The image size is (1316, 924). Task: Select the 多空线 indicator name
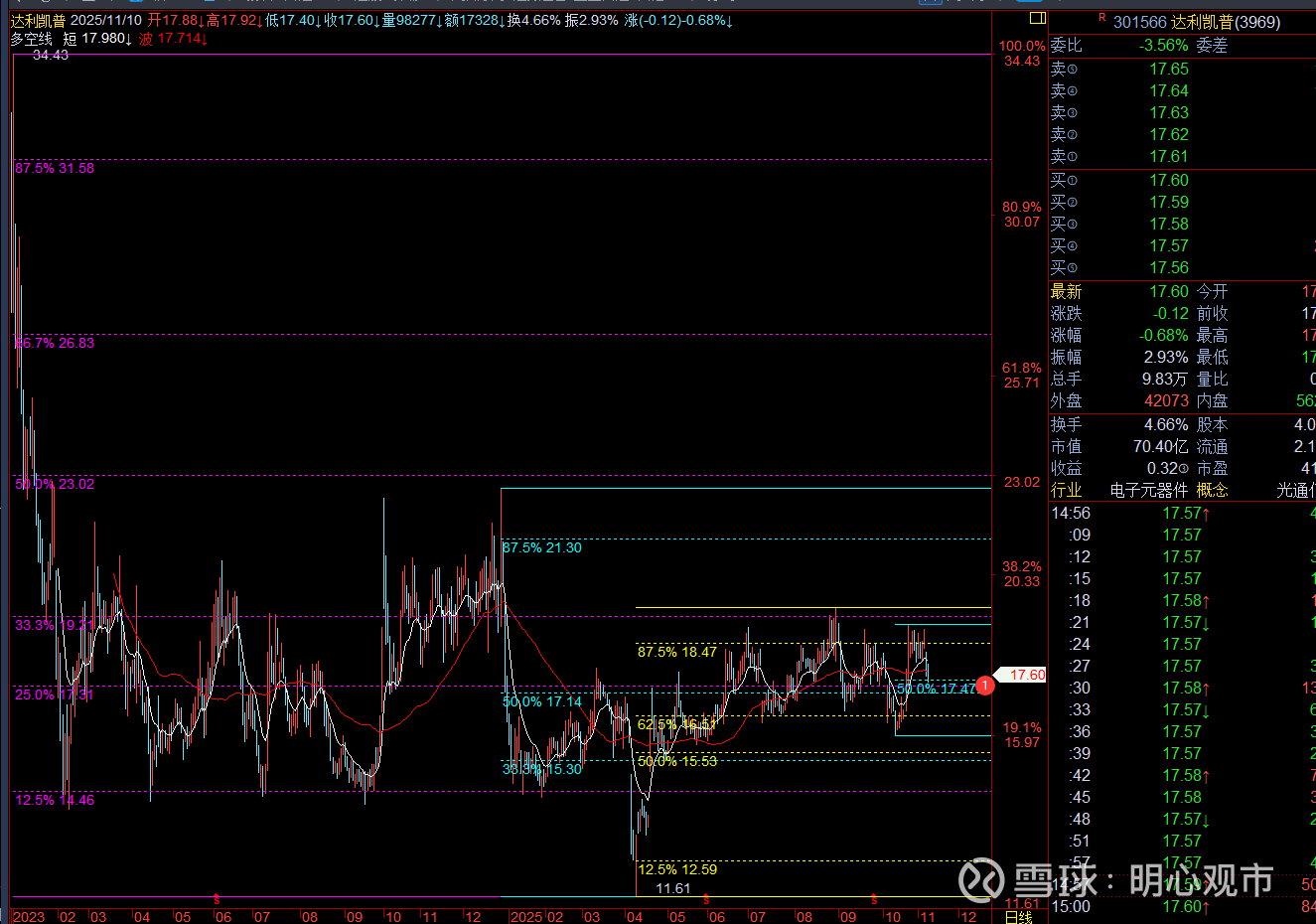click(32, 39)
